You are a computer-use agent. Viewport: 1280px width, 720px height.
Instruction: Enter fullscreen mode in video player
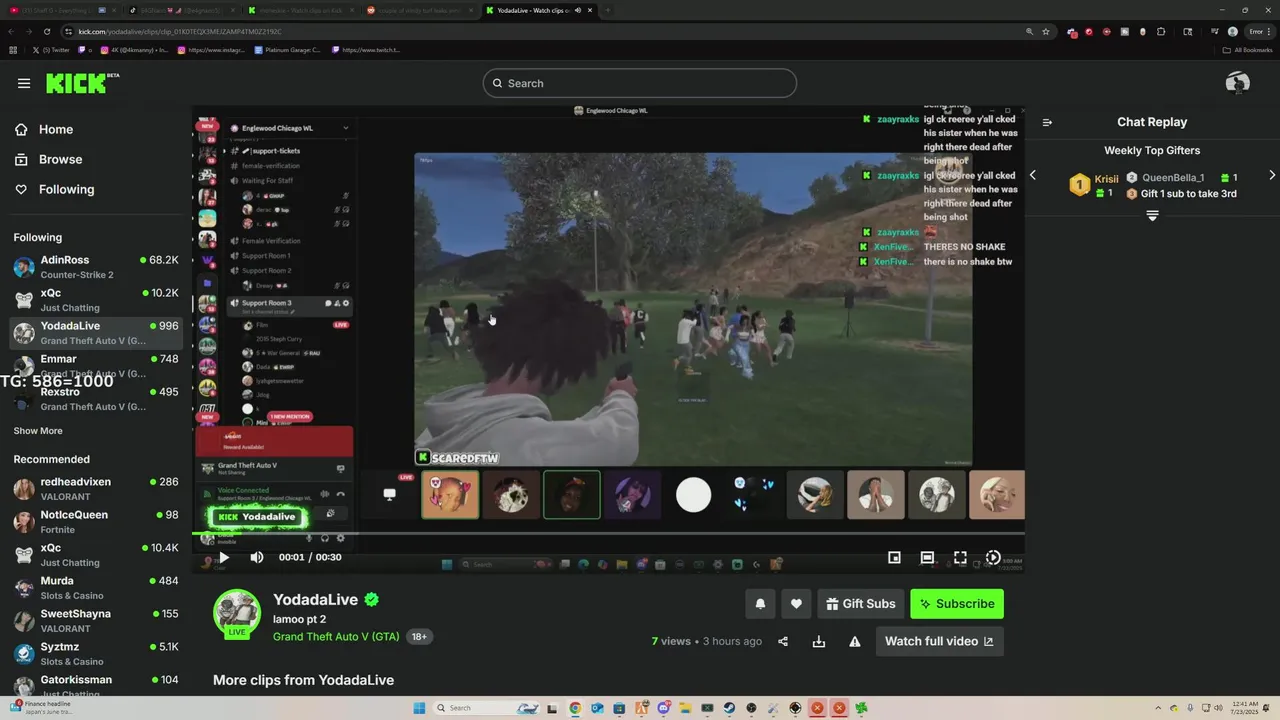tap(960, 557)
